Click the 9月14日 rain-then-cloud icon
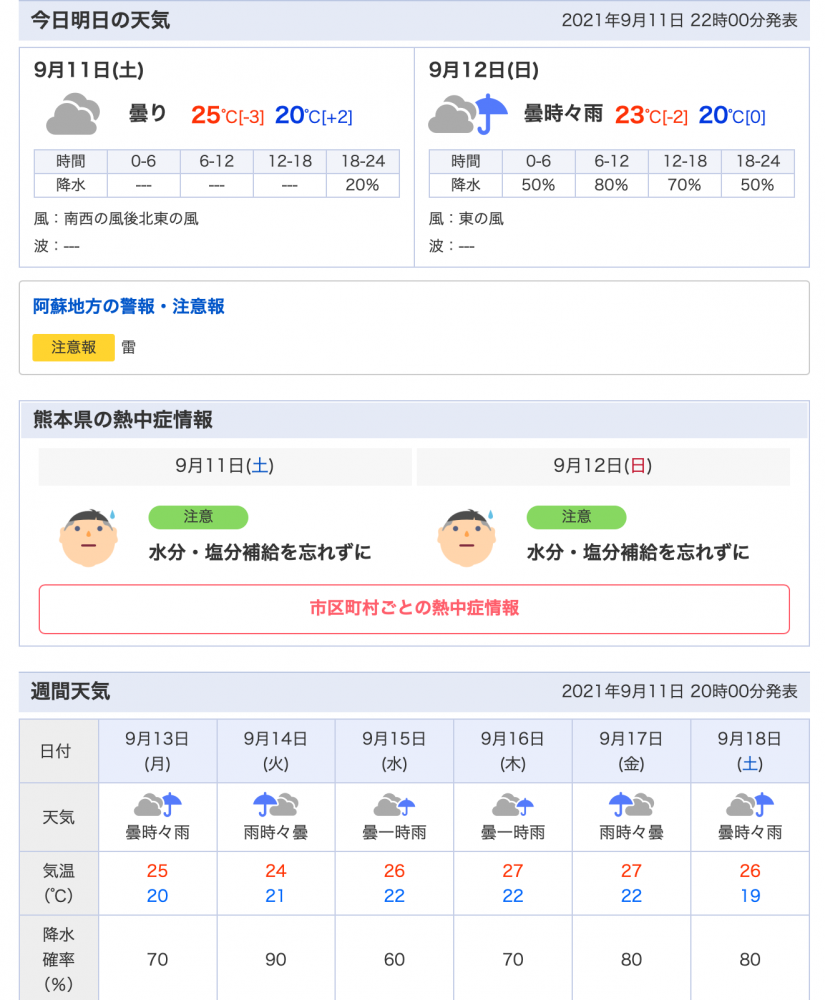This screenshot has width=825, height=1000. (x=275, y=805)
